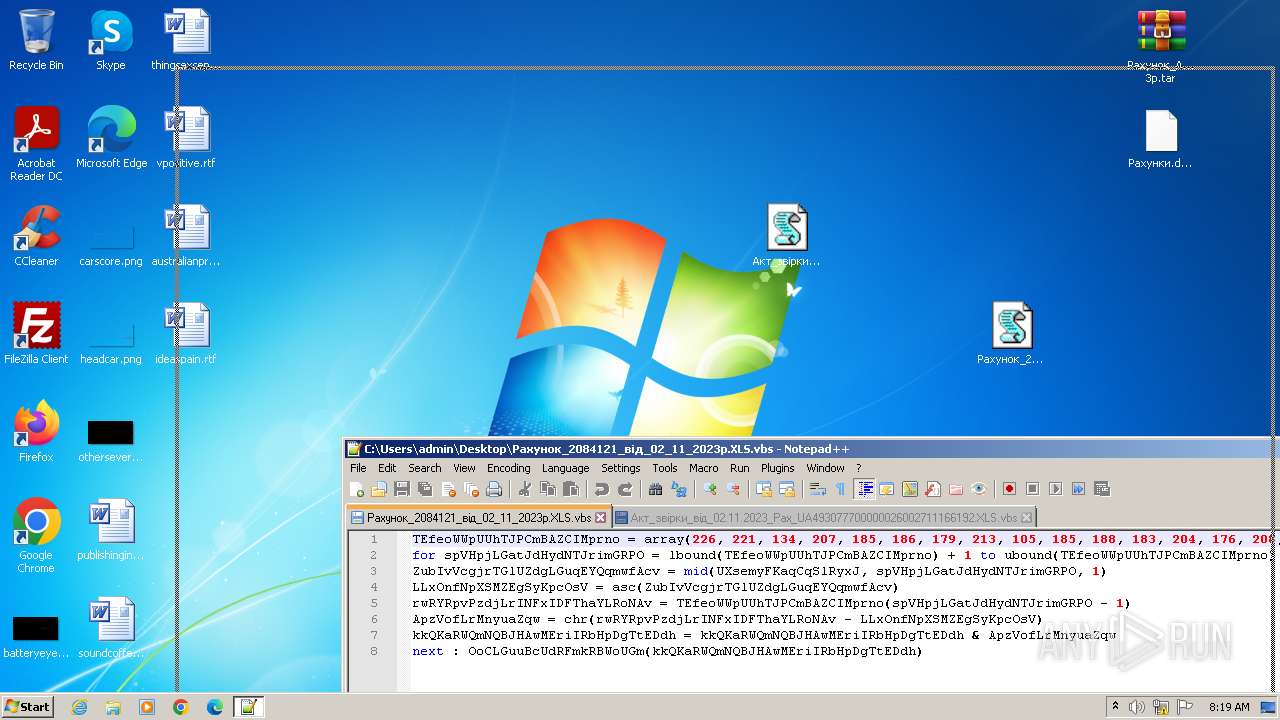Save the current file with the Save icon
This screenshot has width=1280, height=720.
point(402,489)
